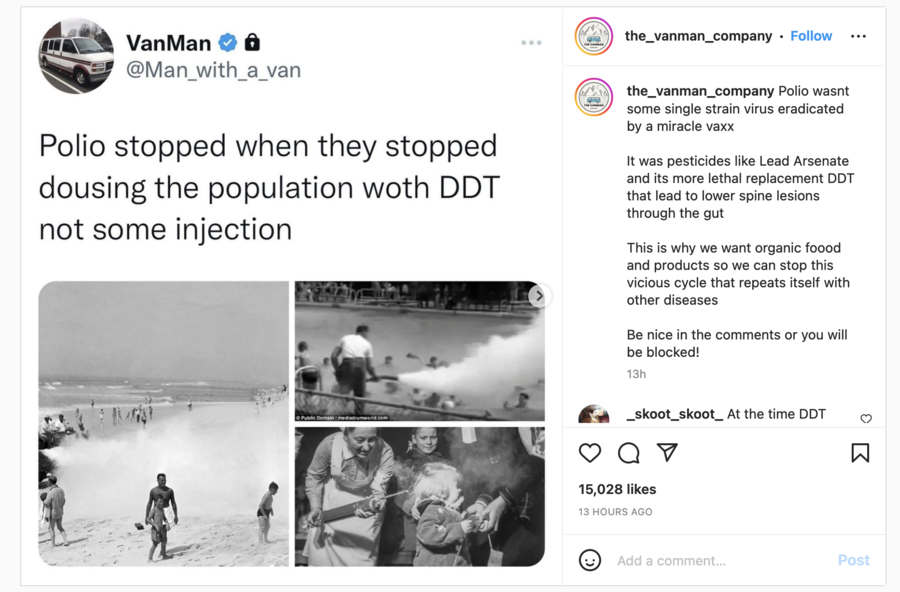The image size is (900, 592).
Task: Open emoji picker in comment box
Action: click(590, 560)
